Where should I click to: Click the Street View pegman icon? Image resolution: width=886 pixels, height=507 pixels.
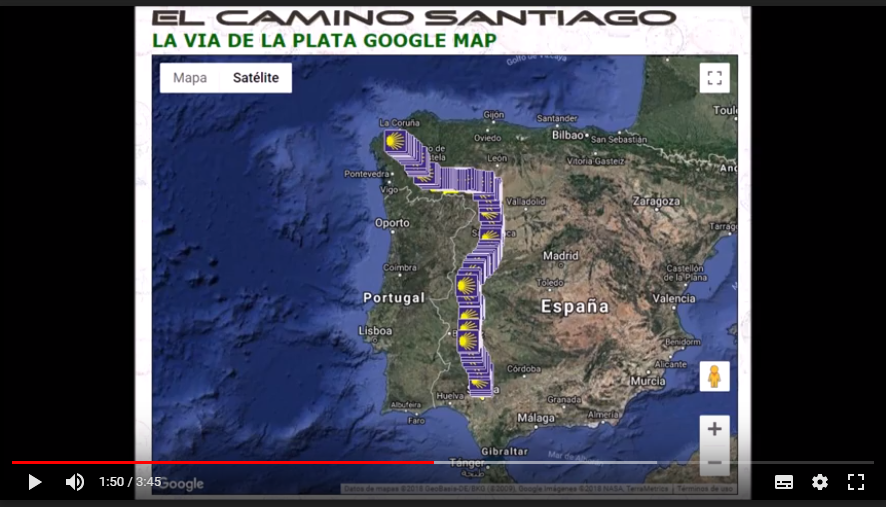click(x=714, y=376)
